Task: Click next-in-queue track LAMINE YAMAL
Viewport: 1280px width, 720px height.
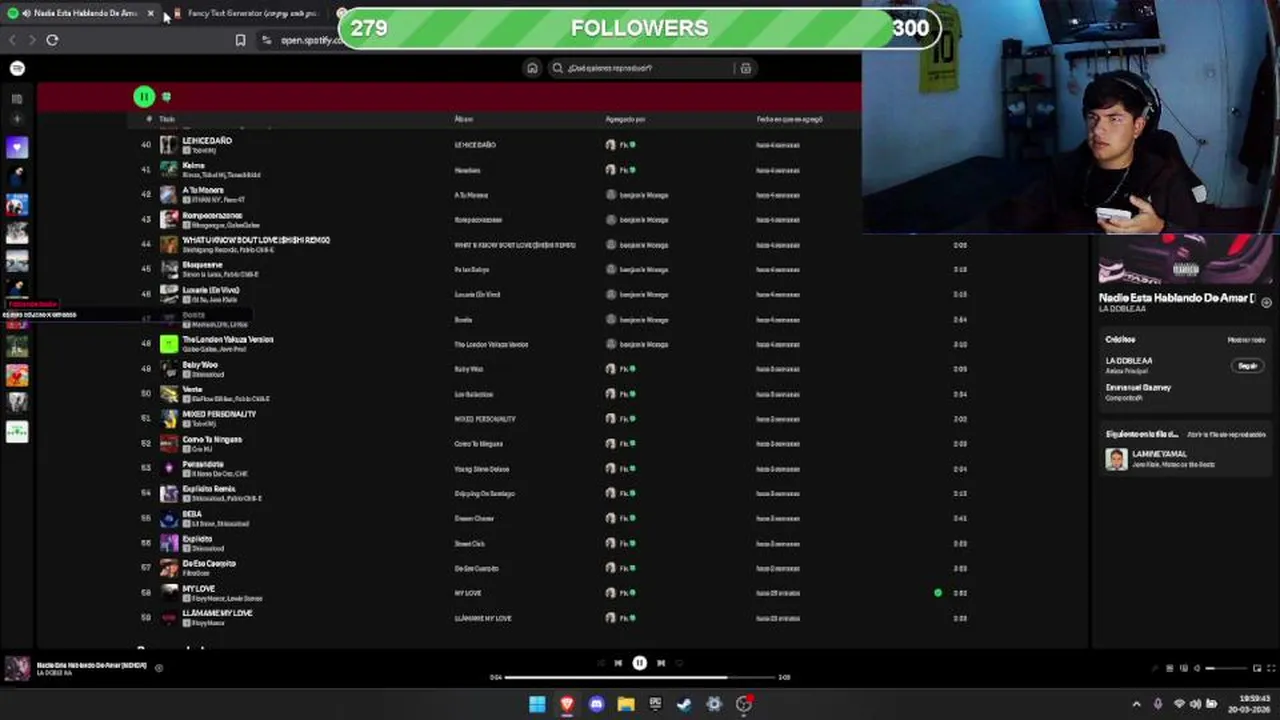Action: (x=1159, y=454)
